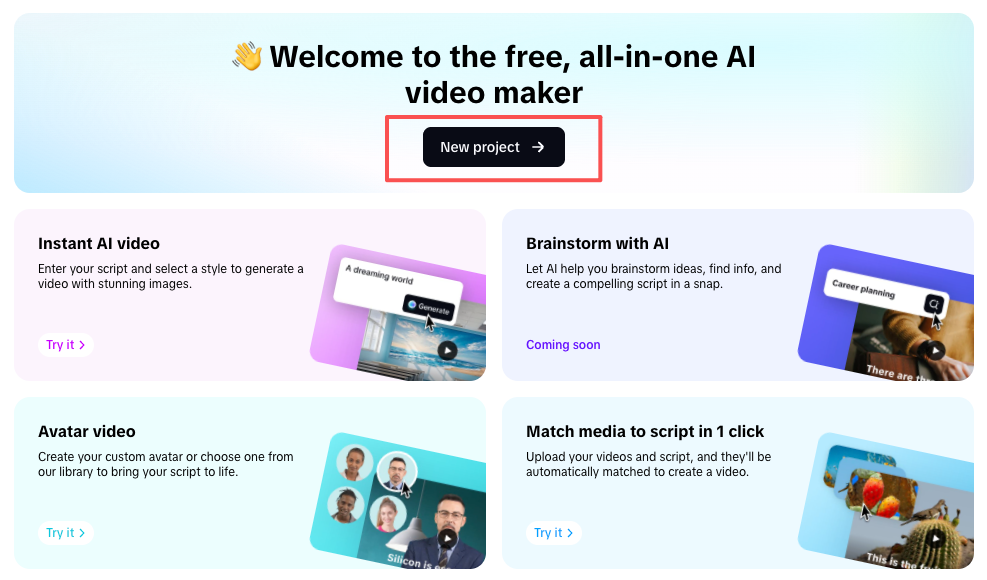Click the Instant AI video heading

click(99, 243)
